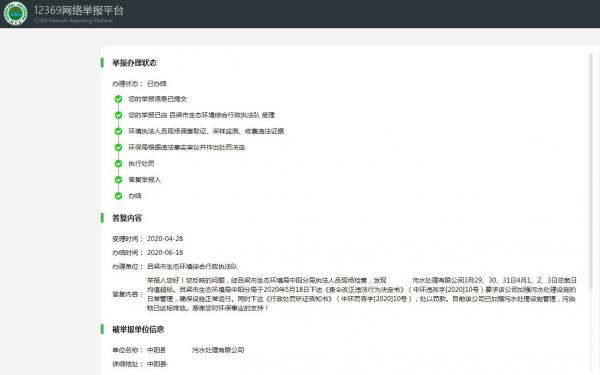Click the 受理时间 date 2020-04-28
600x375 pixels.
pos(165,239)
